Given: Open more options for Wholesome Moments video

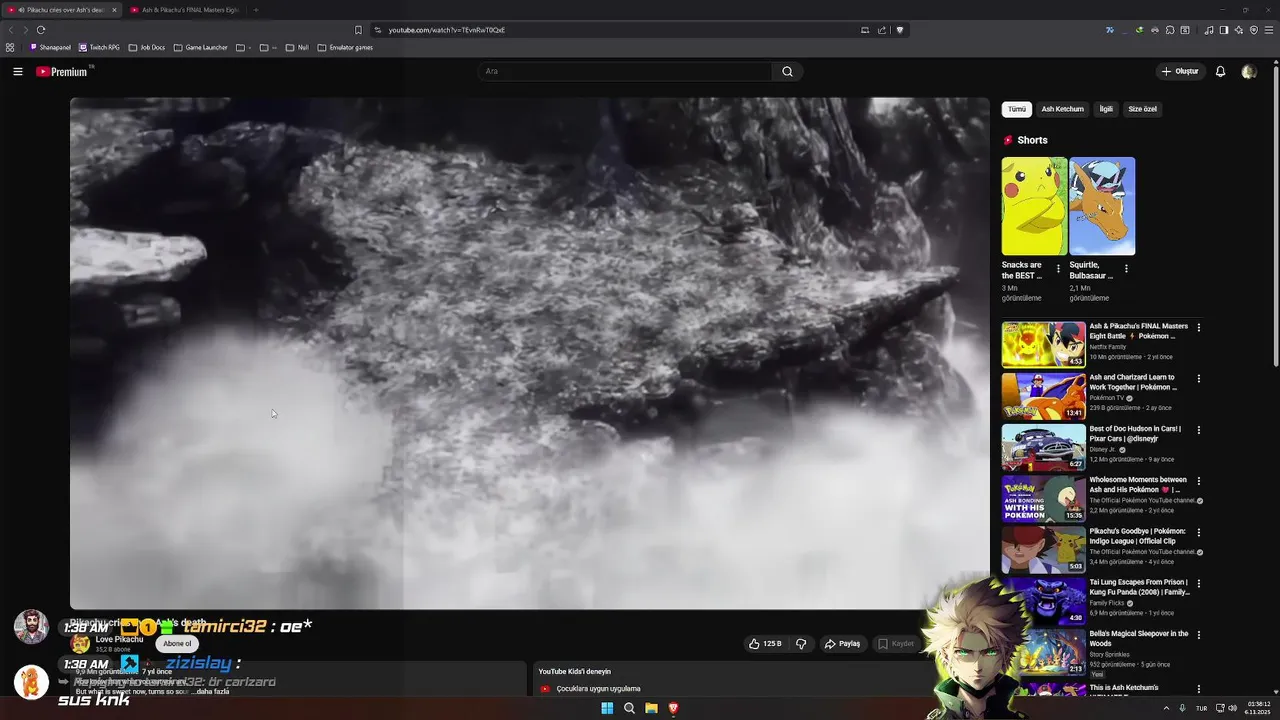Looking at the screenshot, I should point(1199,481).
